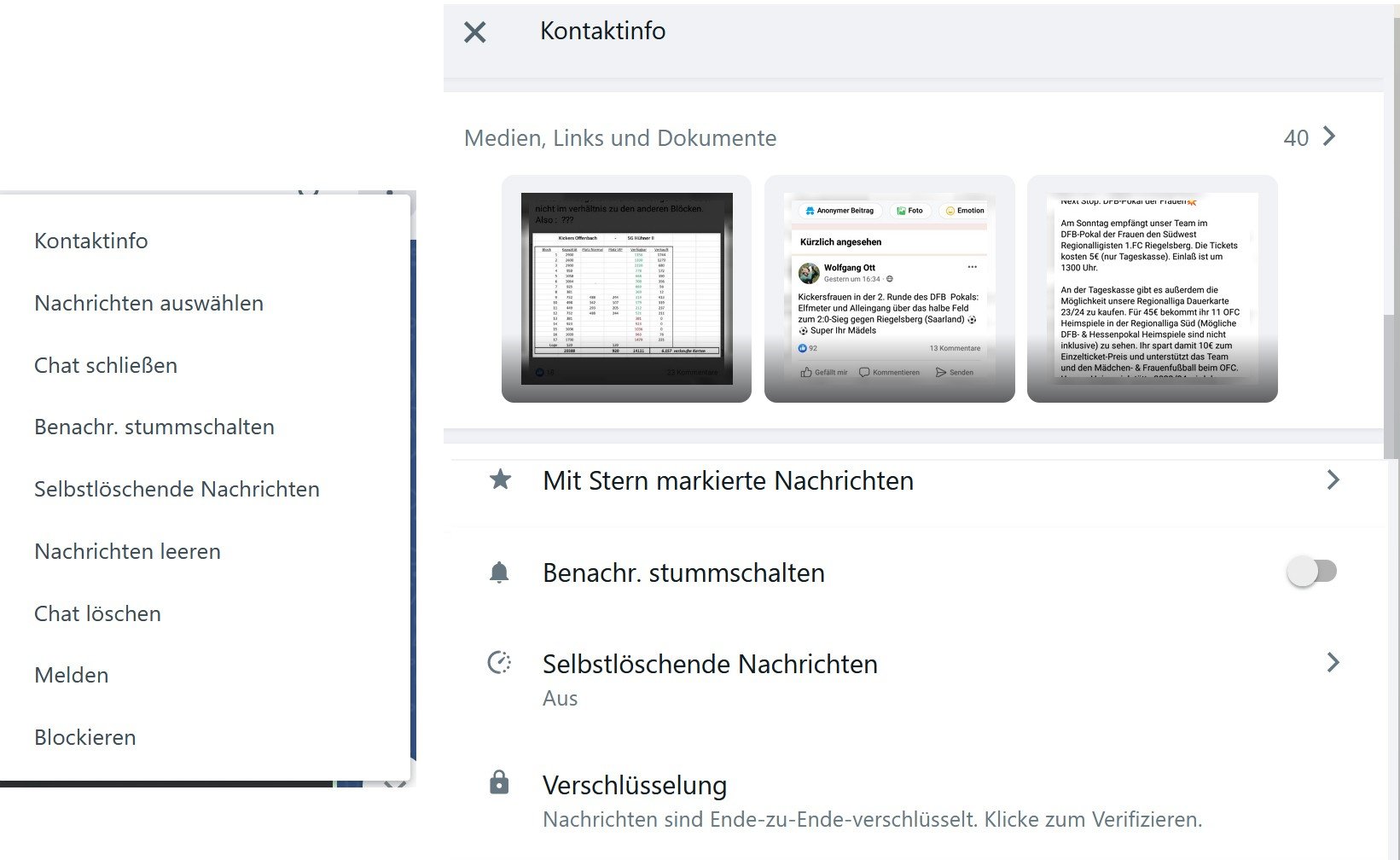
Task: Click Melden in the context menu
Action: coord(72,675)
